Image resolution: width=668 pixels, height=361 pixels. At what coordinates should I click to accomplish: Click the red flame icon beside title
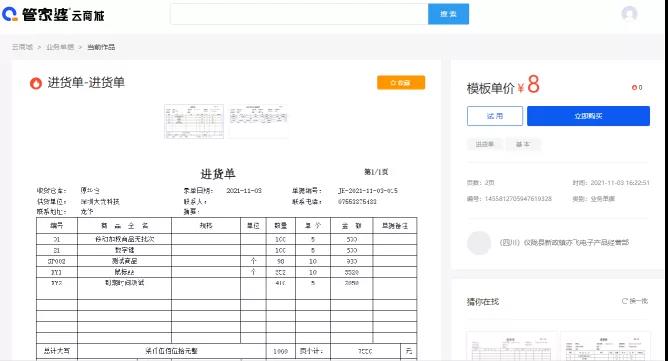pyautogui.click(x=36, y=83)
